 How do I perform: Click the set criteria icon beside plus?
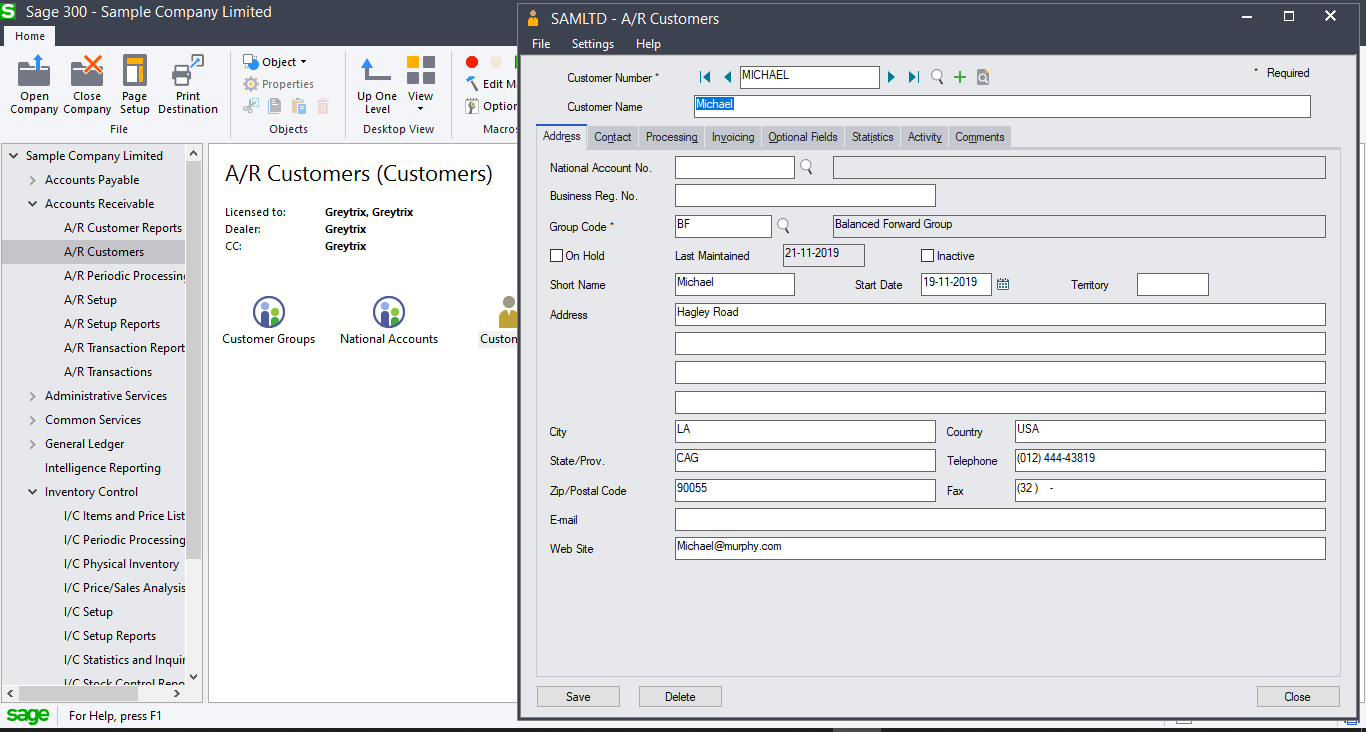983,77
